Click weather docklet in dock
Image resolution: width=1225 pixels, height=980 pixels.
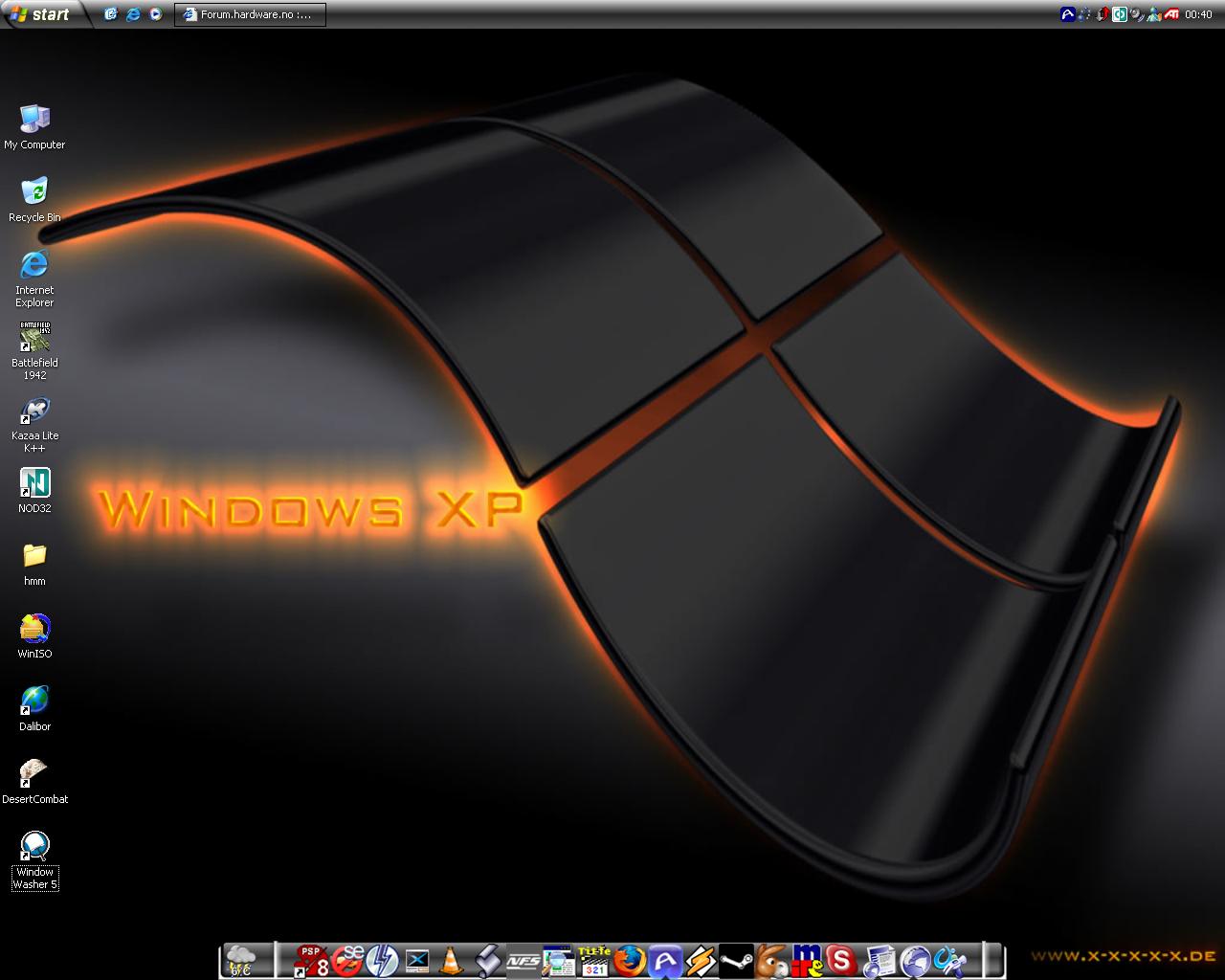241,960
